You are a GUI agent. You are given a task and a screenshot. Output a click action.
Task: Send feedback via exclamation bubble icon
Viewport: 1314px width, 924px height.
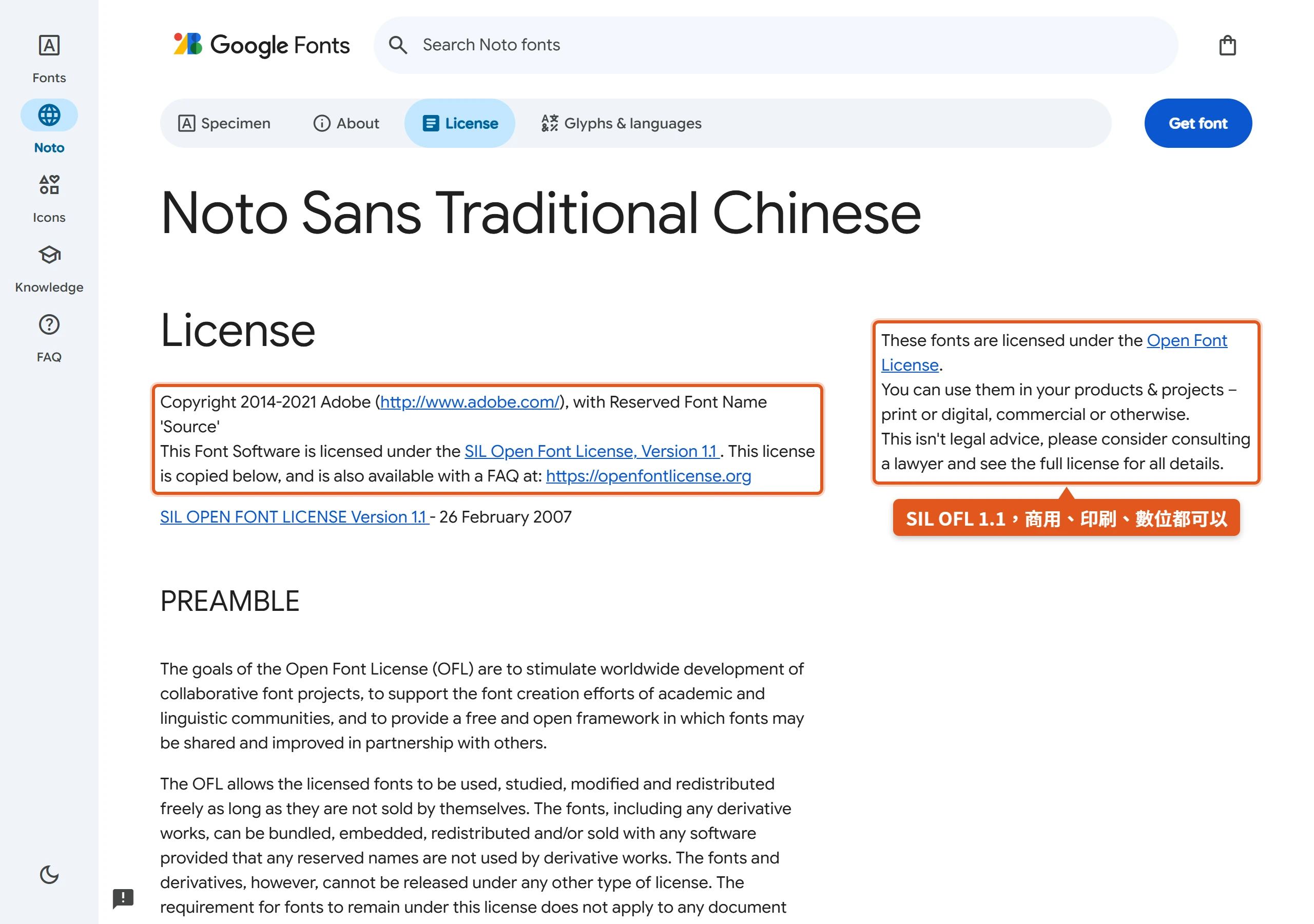pyautogui.click(x=123, y=898)
